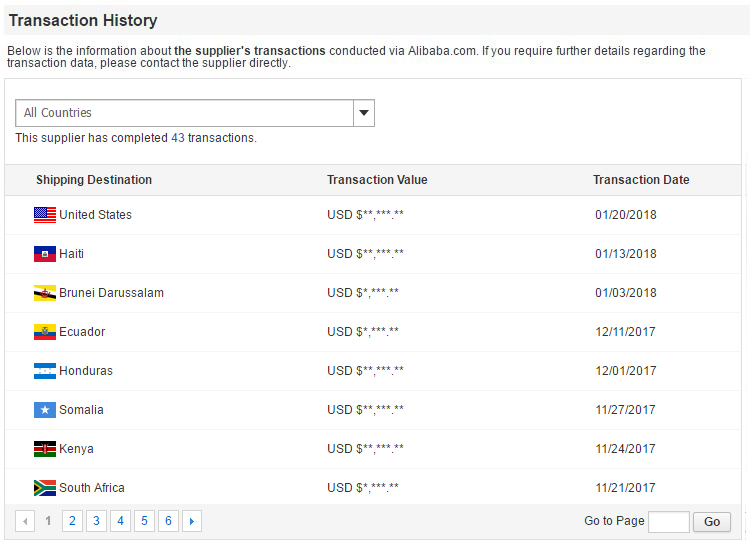Click the previous page arrow
The width and height of the screenshot is (750, 540).
click(25, 521)
